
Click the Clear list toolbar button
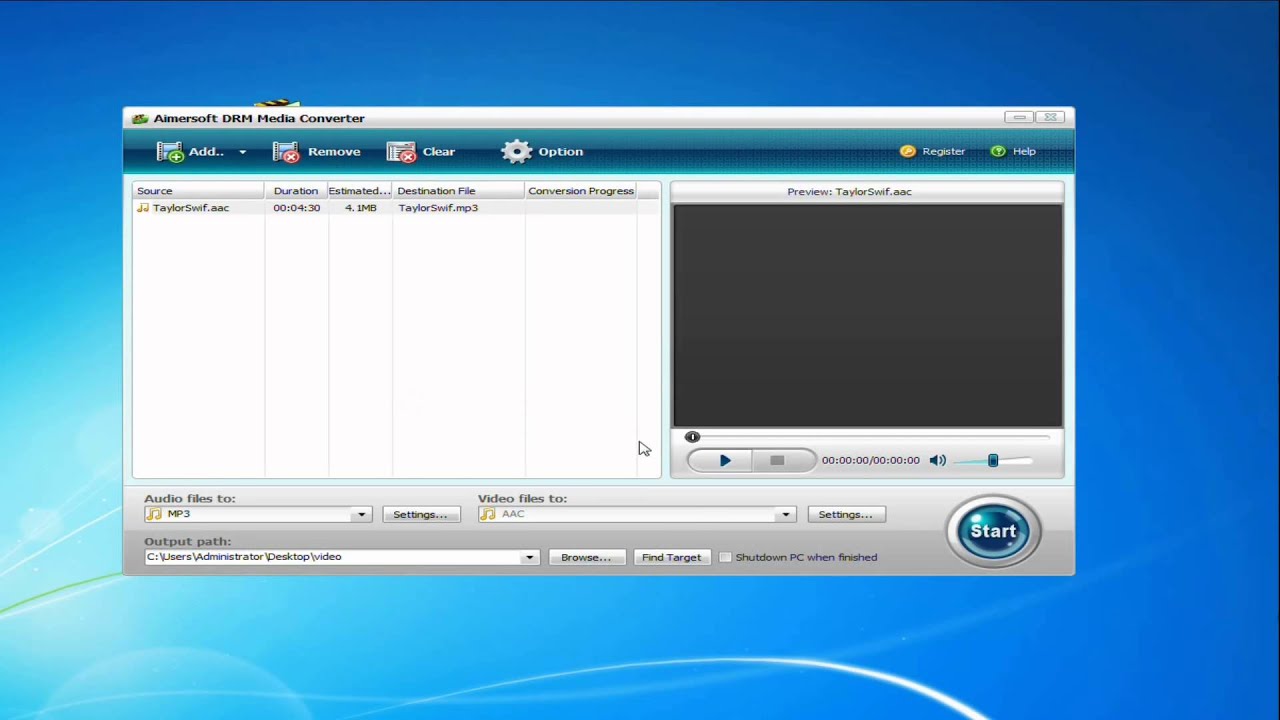421,152
